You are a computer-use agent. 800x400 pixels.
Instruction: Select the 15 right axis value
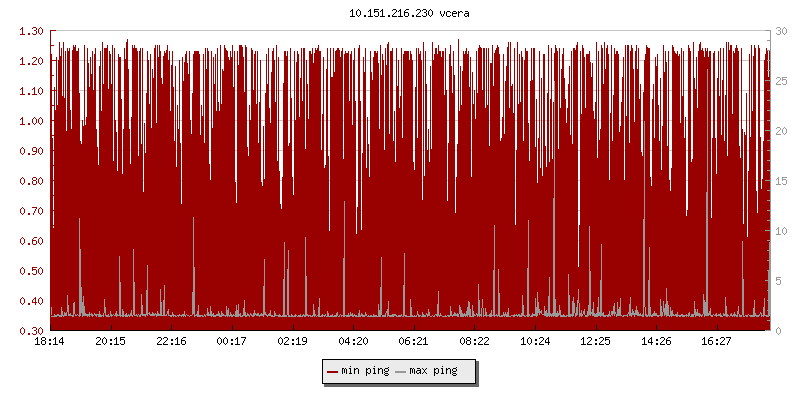pyautogui.click(x=782, y=181)
